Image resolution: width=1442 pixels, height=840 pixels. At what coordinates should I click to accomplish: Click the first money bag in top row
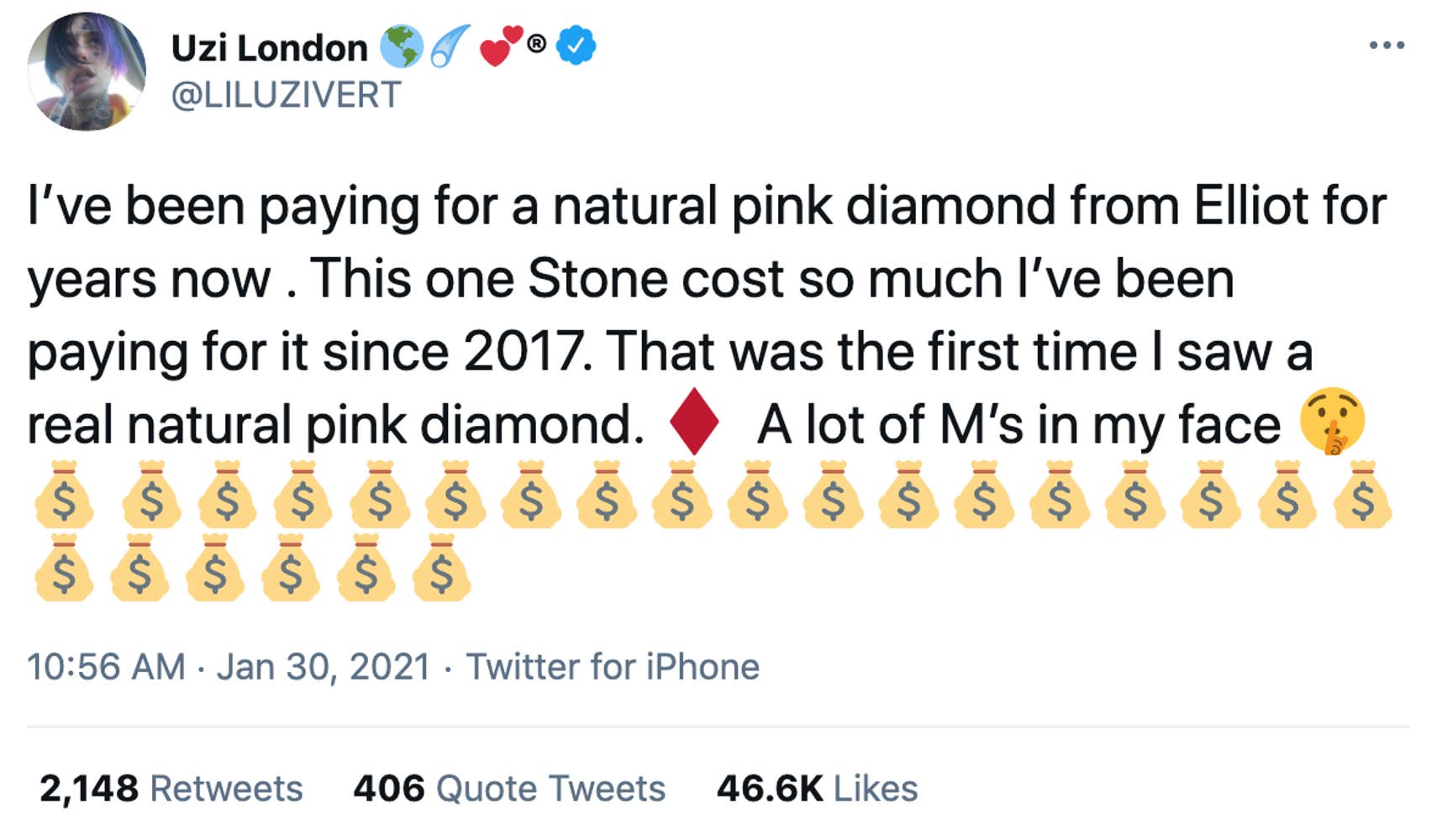(64, 496)
